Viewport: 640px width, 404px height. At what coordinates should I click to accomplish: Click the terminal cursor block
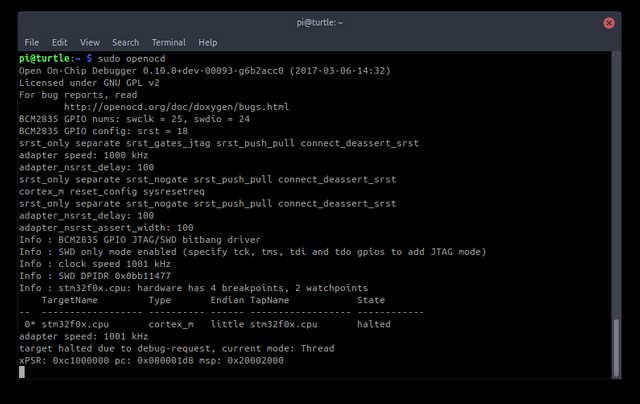pyautogui.click(x=22, y=372)
